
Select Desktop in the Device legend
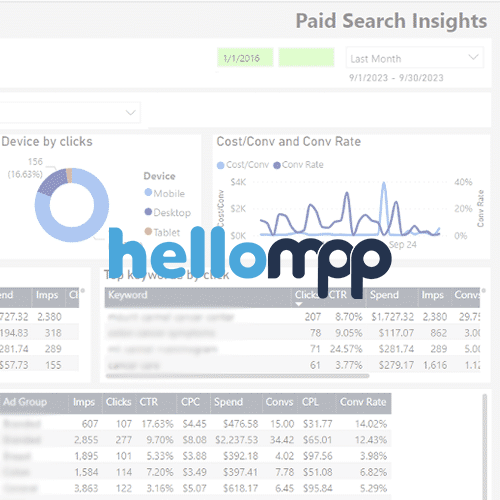click(x=168, y=212)
